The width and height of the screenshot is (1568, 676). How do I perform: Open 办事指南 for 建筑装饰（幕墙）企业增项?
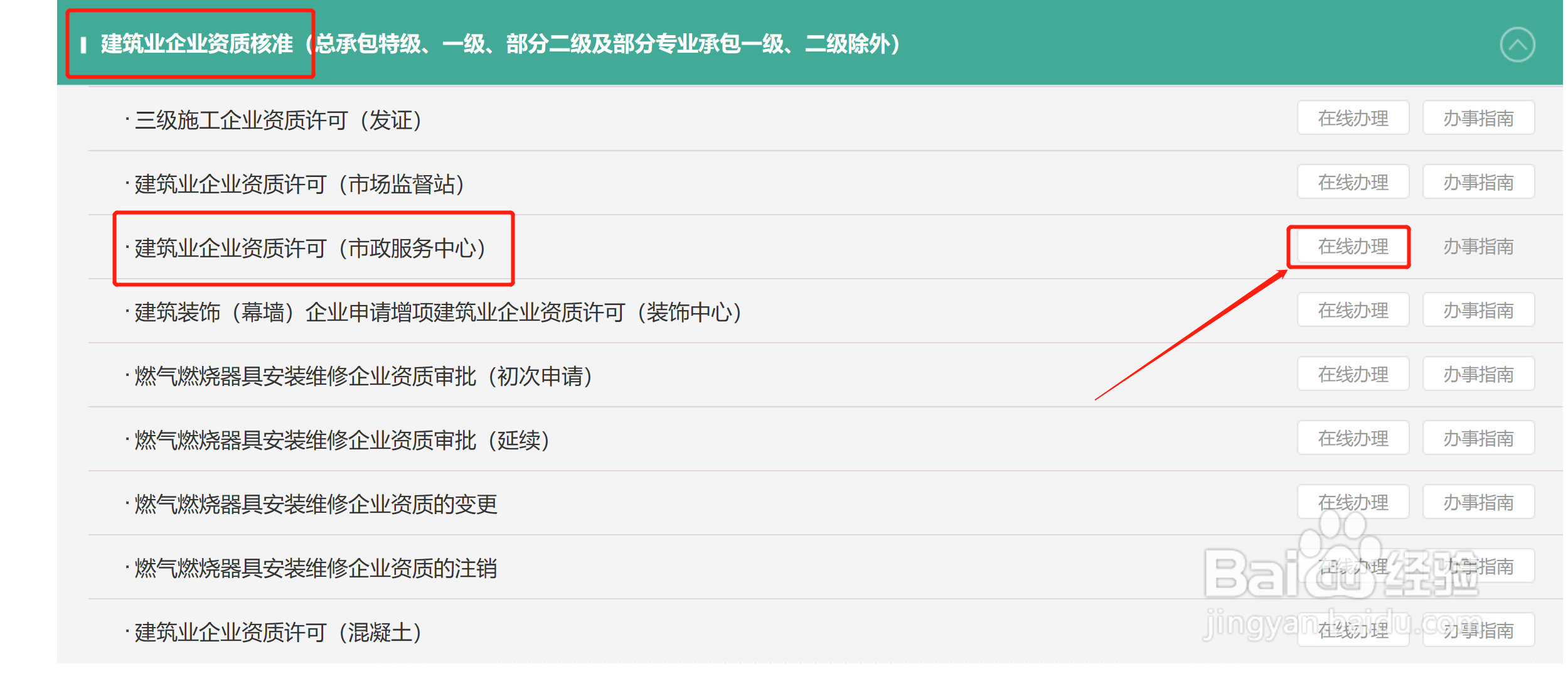[x=1478, y=310]
